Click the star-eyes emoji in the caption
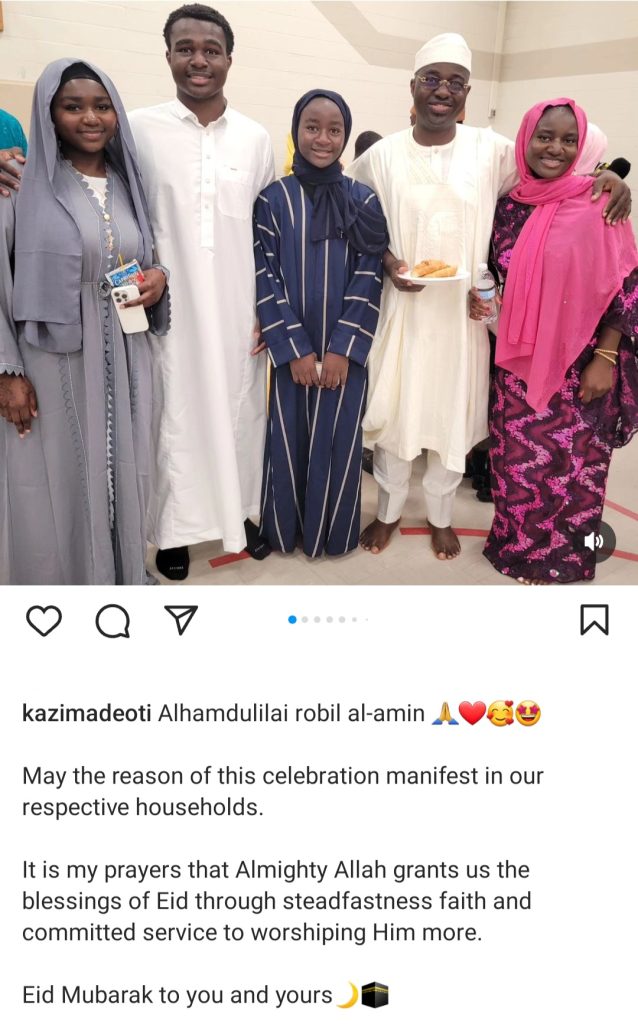The image size is (638, 1024). 528,713
